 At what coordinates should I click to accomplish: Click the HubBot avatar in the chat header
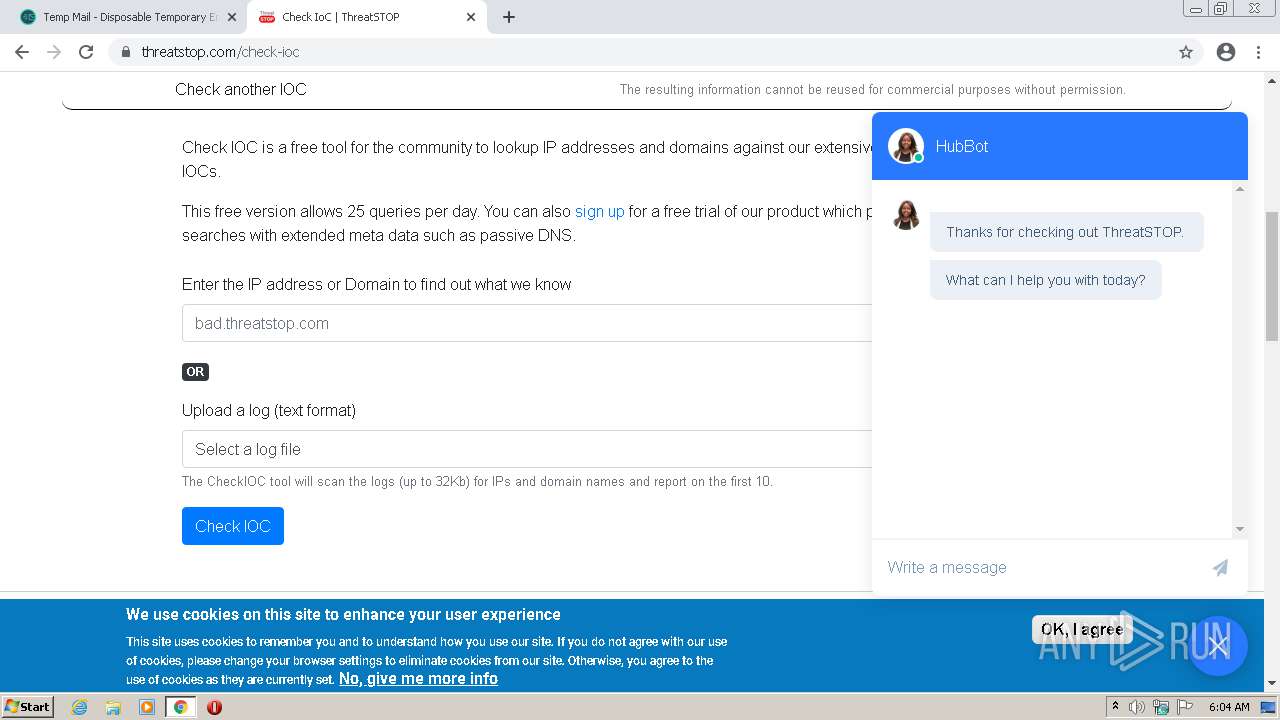click(906, 146)
